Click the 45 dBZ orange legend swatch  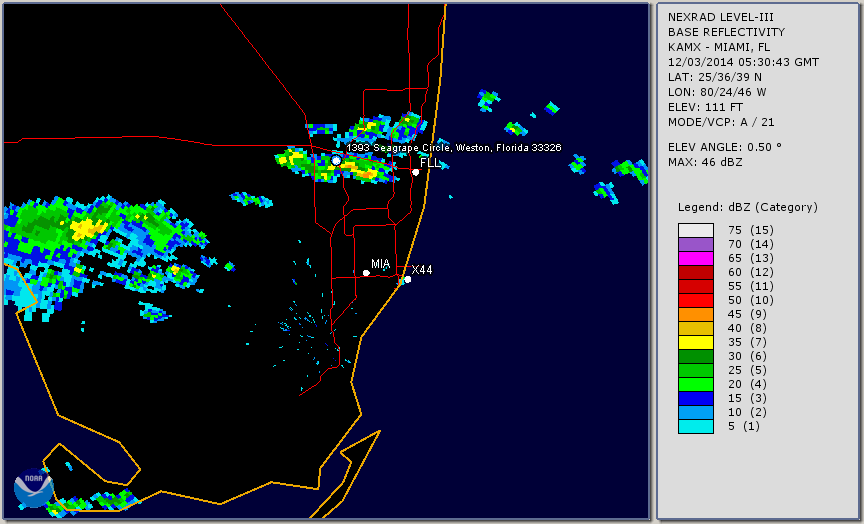[696, 315]
